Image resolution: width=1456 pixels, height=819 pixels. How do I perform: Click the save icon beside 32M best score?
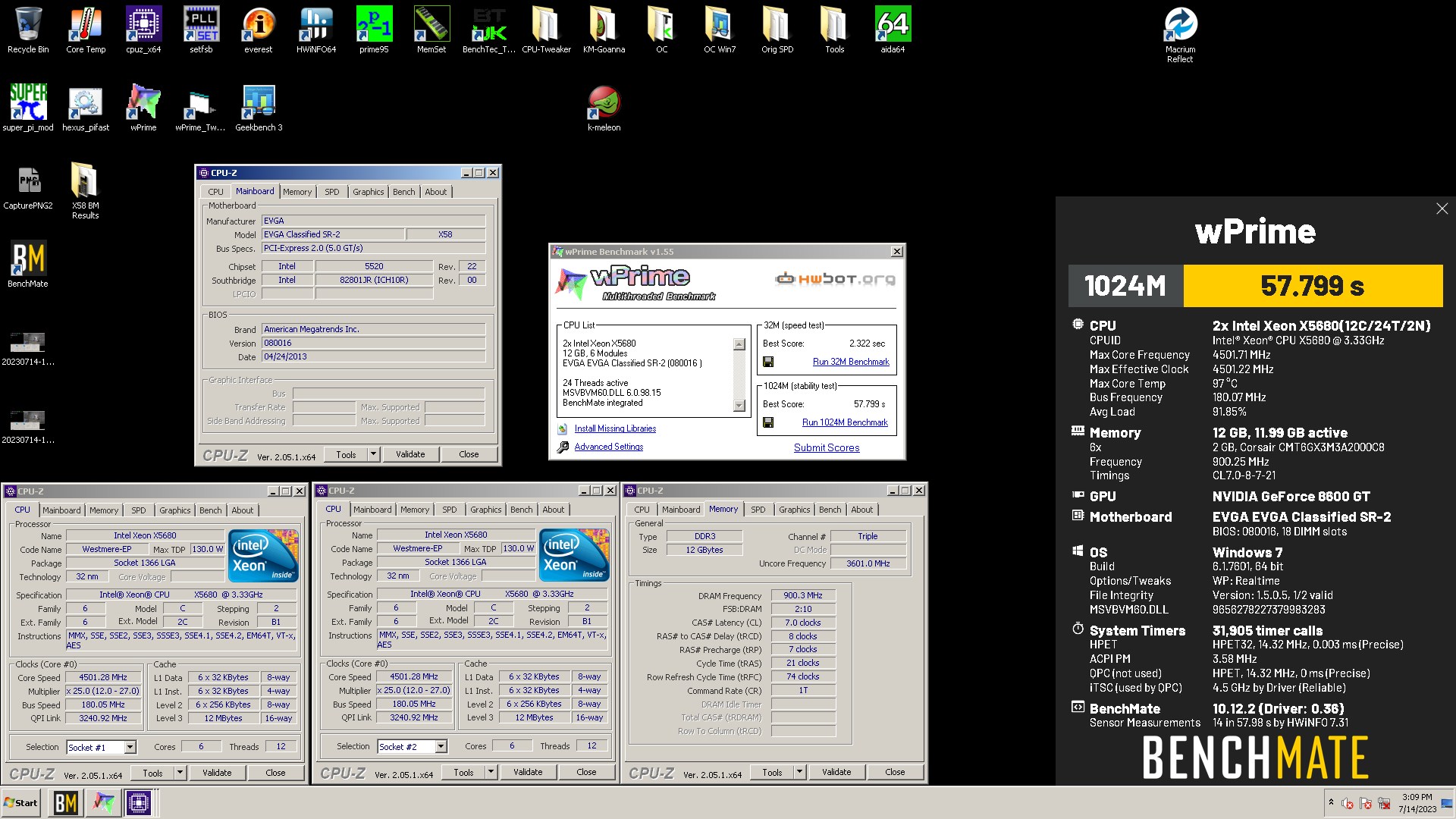pyautogui.click(x=768, y=362)
